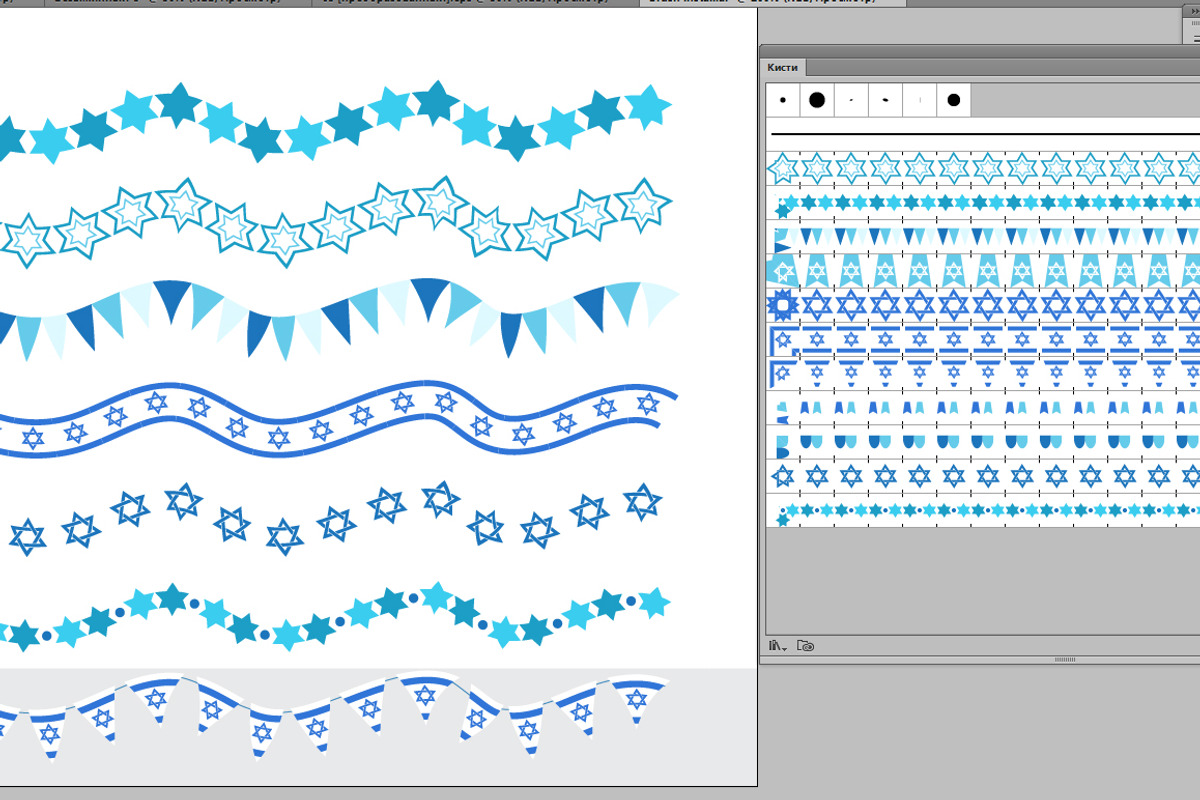
Task: Select the solid teal stars pattern brush
Action: point(983,204)
